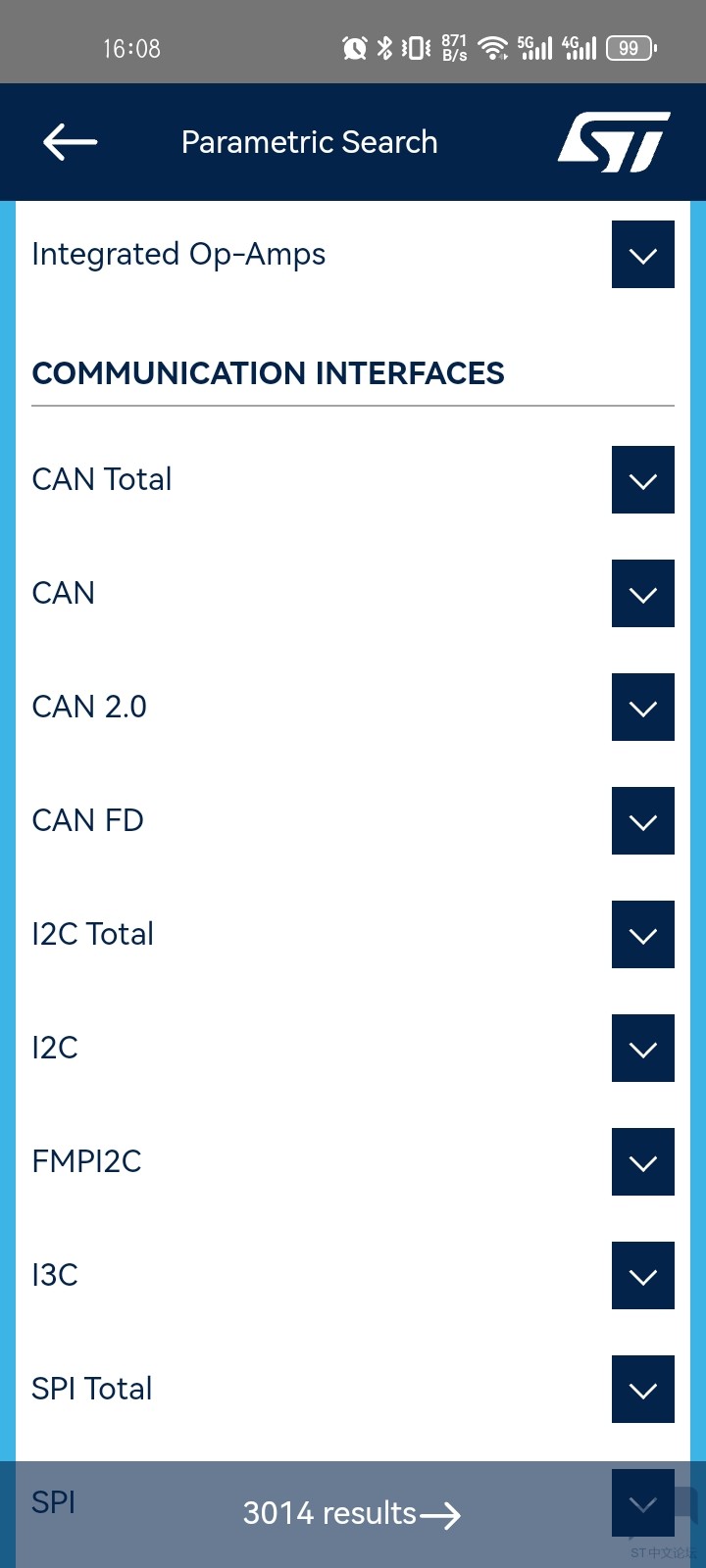706x1568 pixels.
Task: Tap the ST logo
Action: pos(614,142)
